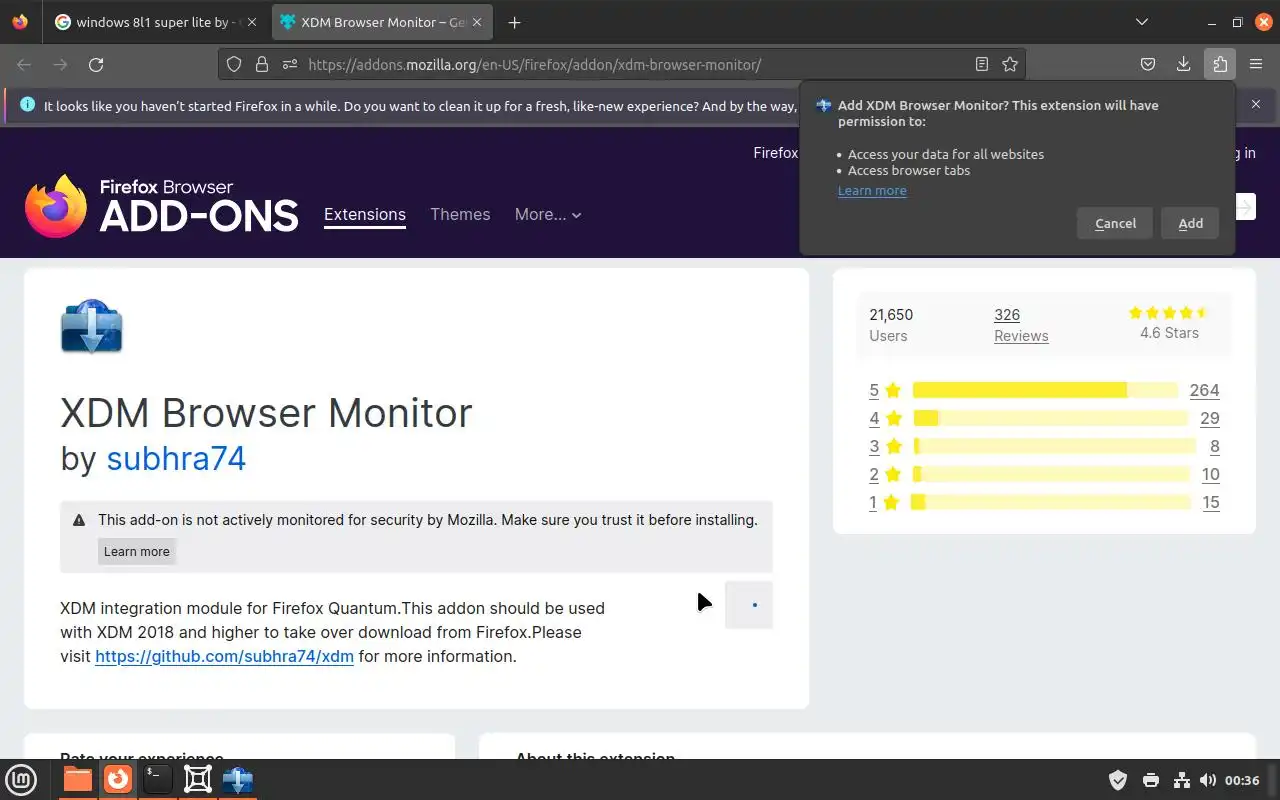Click the Firefox taskbar launcher

click(x=118, y=779)
